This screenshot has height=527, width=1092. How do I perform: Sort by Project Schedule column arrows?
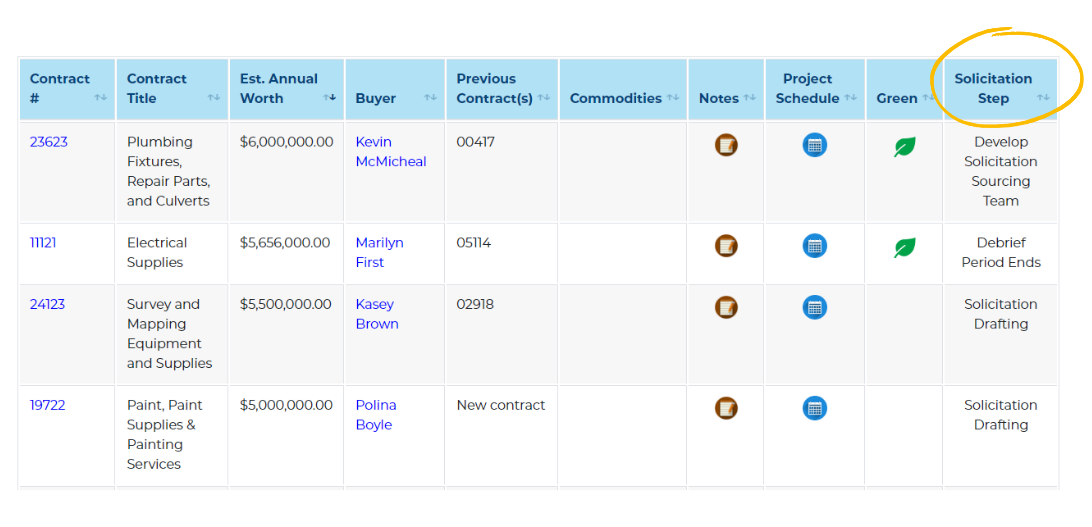[850, 98]
